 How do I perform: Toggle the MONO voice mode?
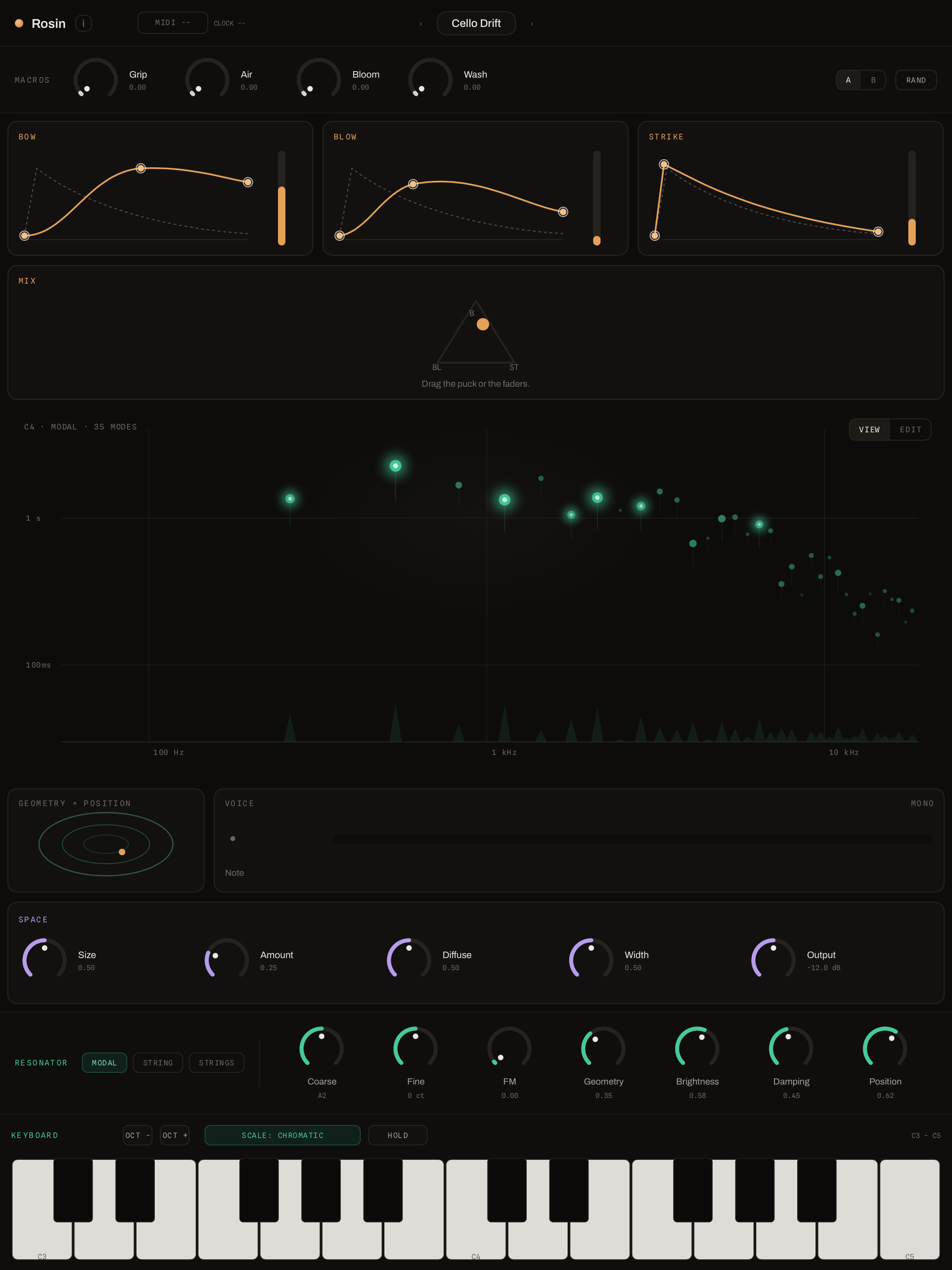click(922, 803)
